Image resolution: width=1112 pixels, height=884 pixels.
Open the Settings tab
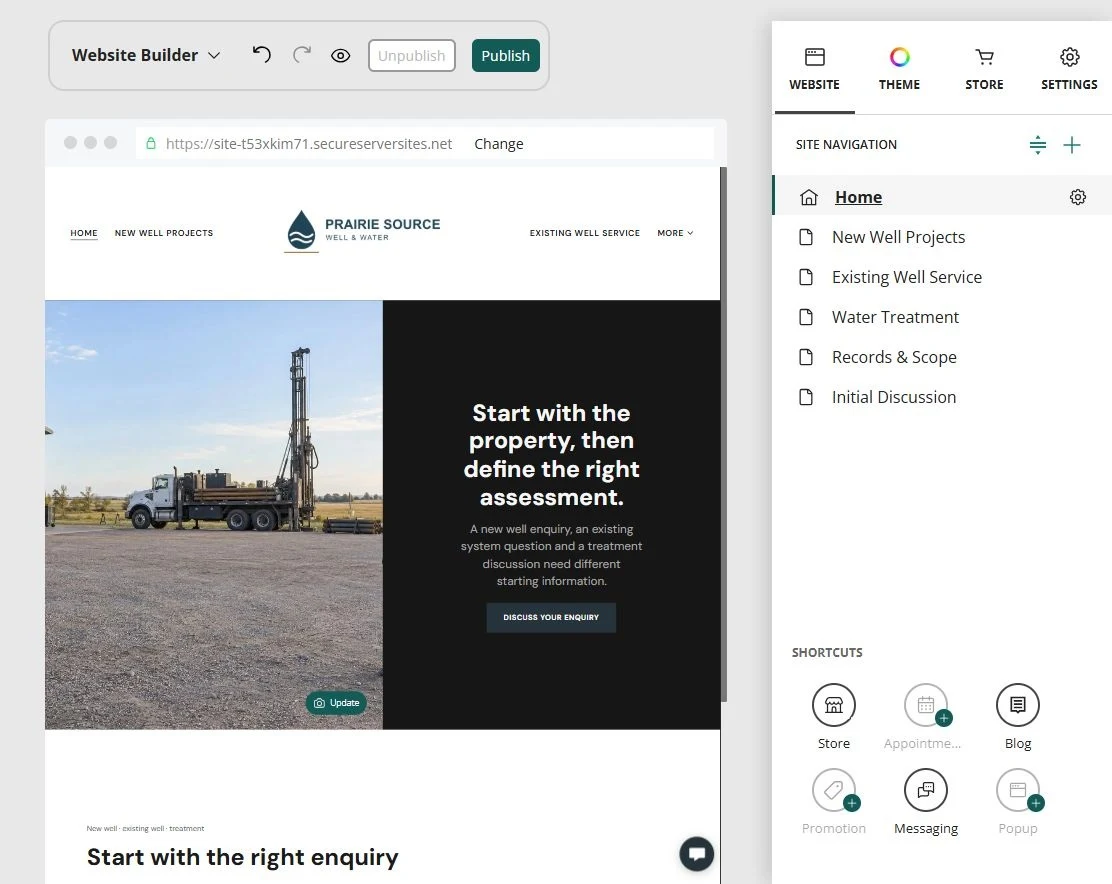[1069, 69]
